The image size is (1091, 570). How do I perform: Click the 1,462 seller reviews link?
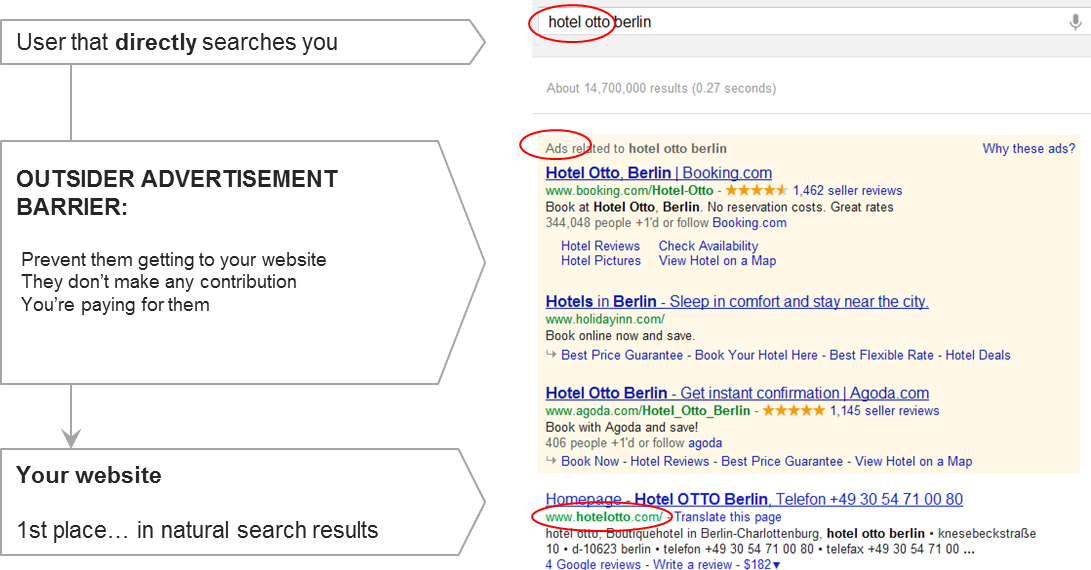tap(847, 190)
